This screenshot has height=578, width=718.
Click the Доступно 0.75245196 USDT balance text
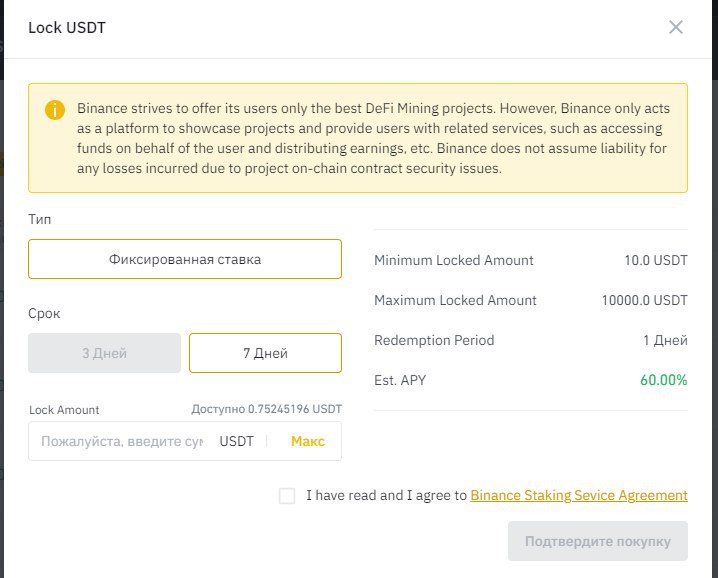point(267,409)
